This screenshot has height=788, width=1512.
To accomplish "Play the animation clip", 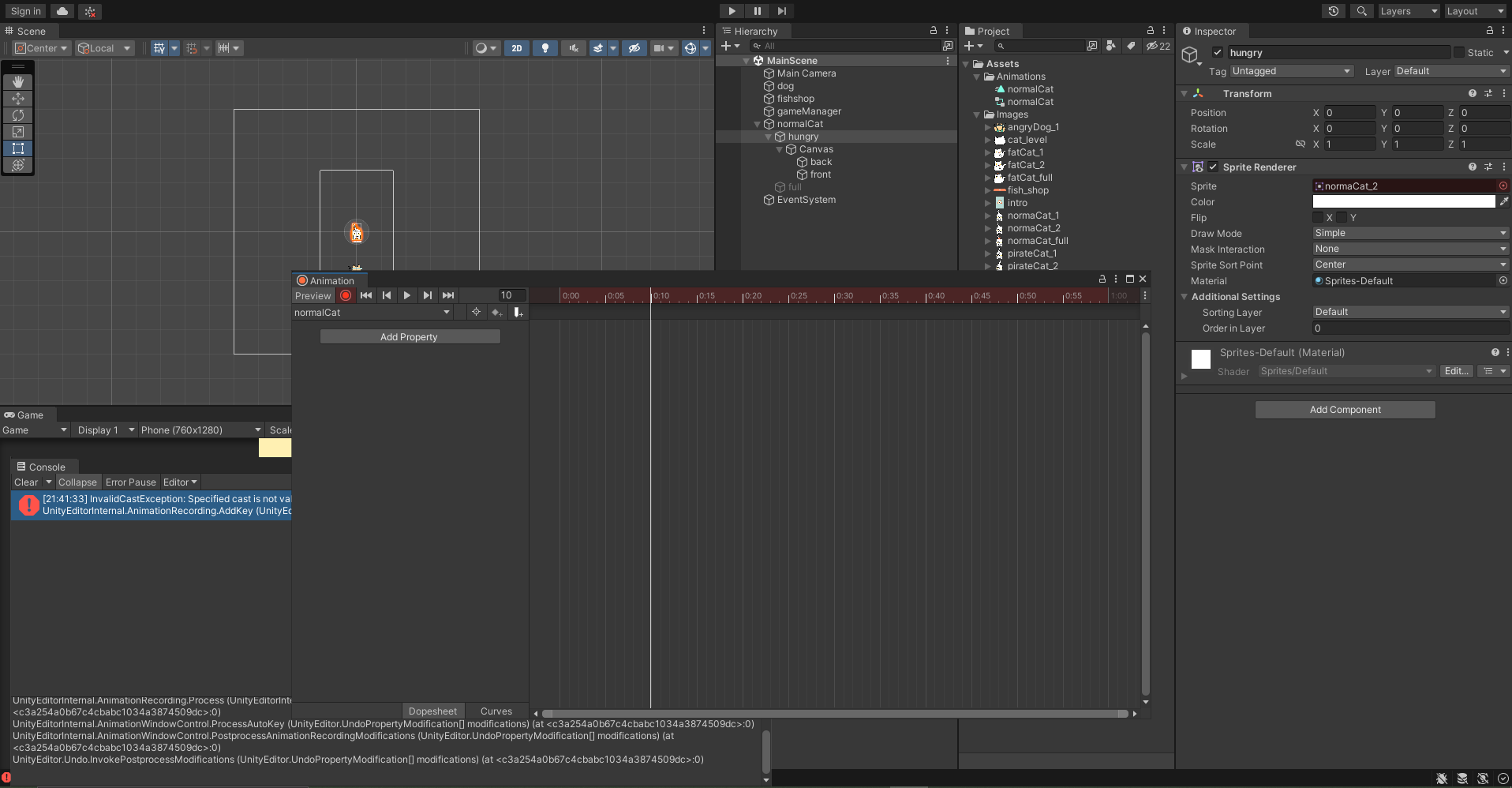I will 407,295.
